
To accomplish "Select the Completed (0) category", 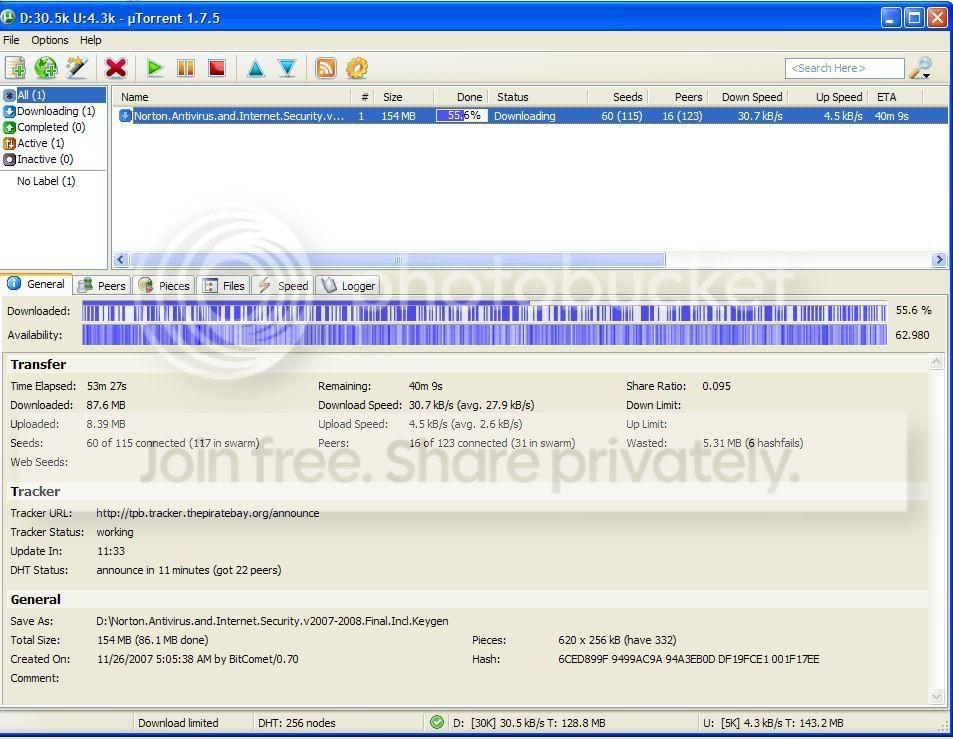I will click(x=44, y=127).
